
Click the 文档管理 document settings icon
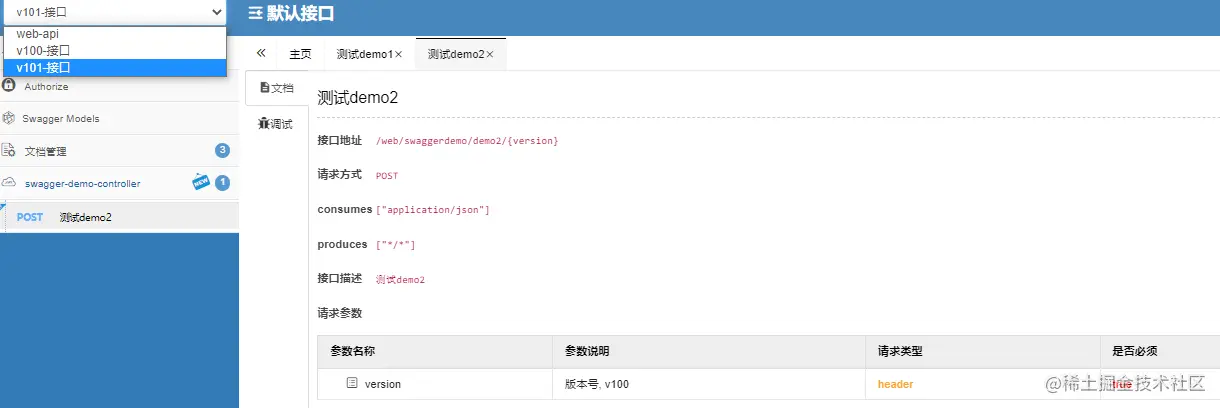pyautogui.click(x=10, y=151)
